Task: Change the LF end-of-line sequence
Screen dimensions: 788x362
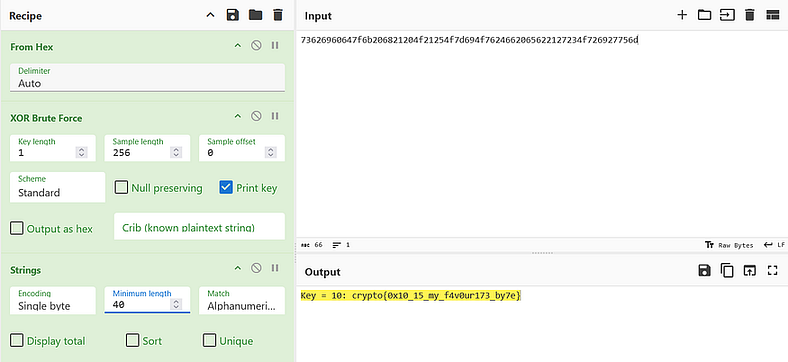Action: tap(774, 245)
